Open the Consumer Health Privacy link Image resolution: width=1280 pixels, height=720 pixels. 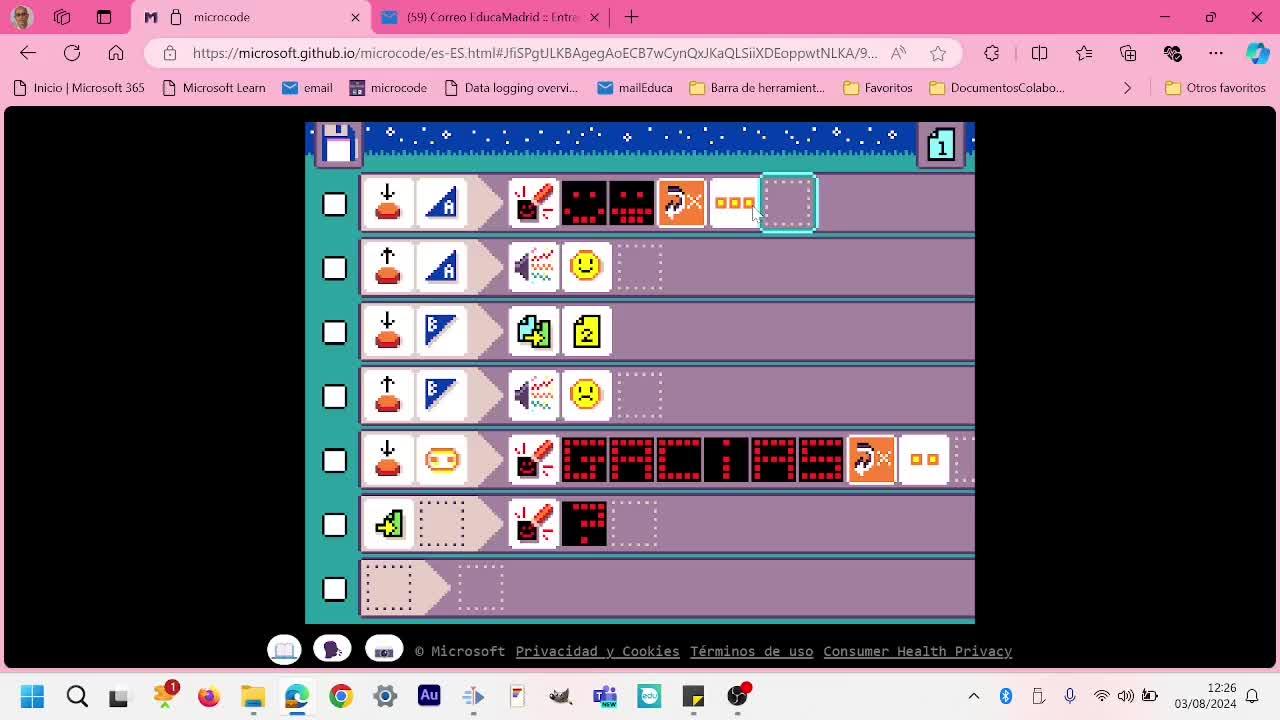(x=918, y=651)
